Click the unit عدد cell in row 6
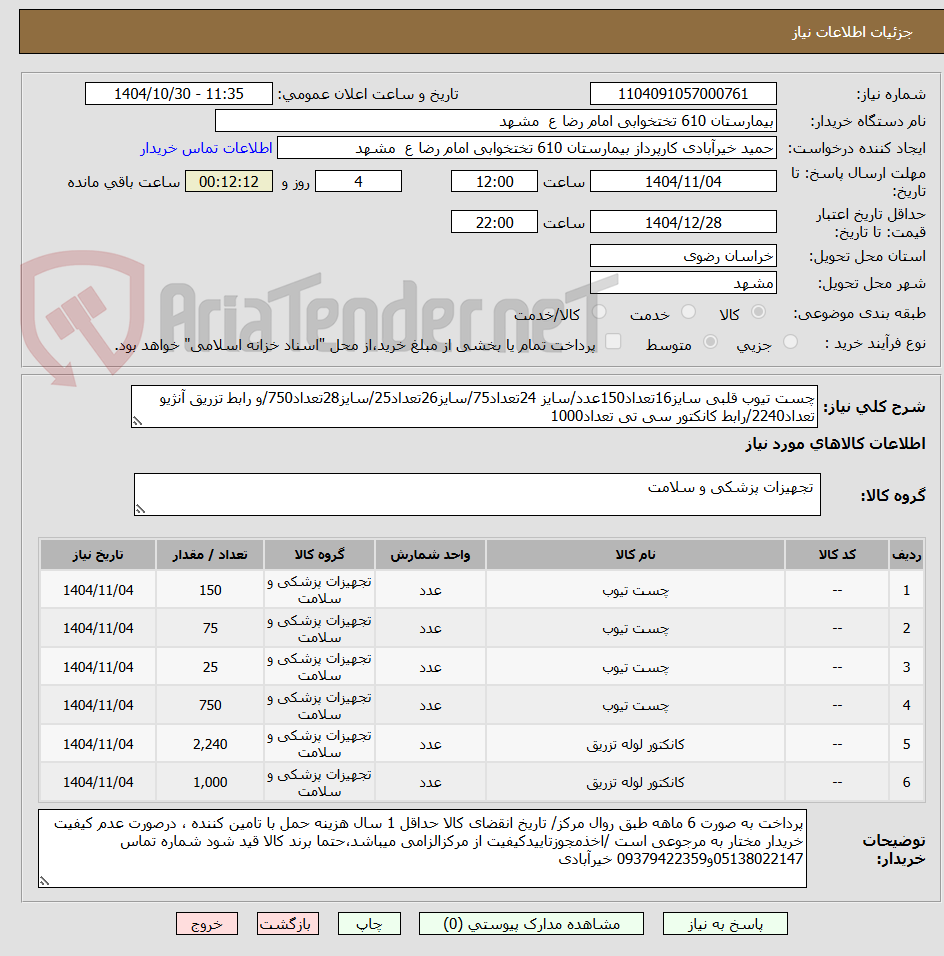 tap(431, 782)
